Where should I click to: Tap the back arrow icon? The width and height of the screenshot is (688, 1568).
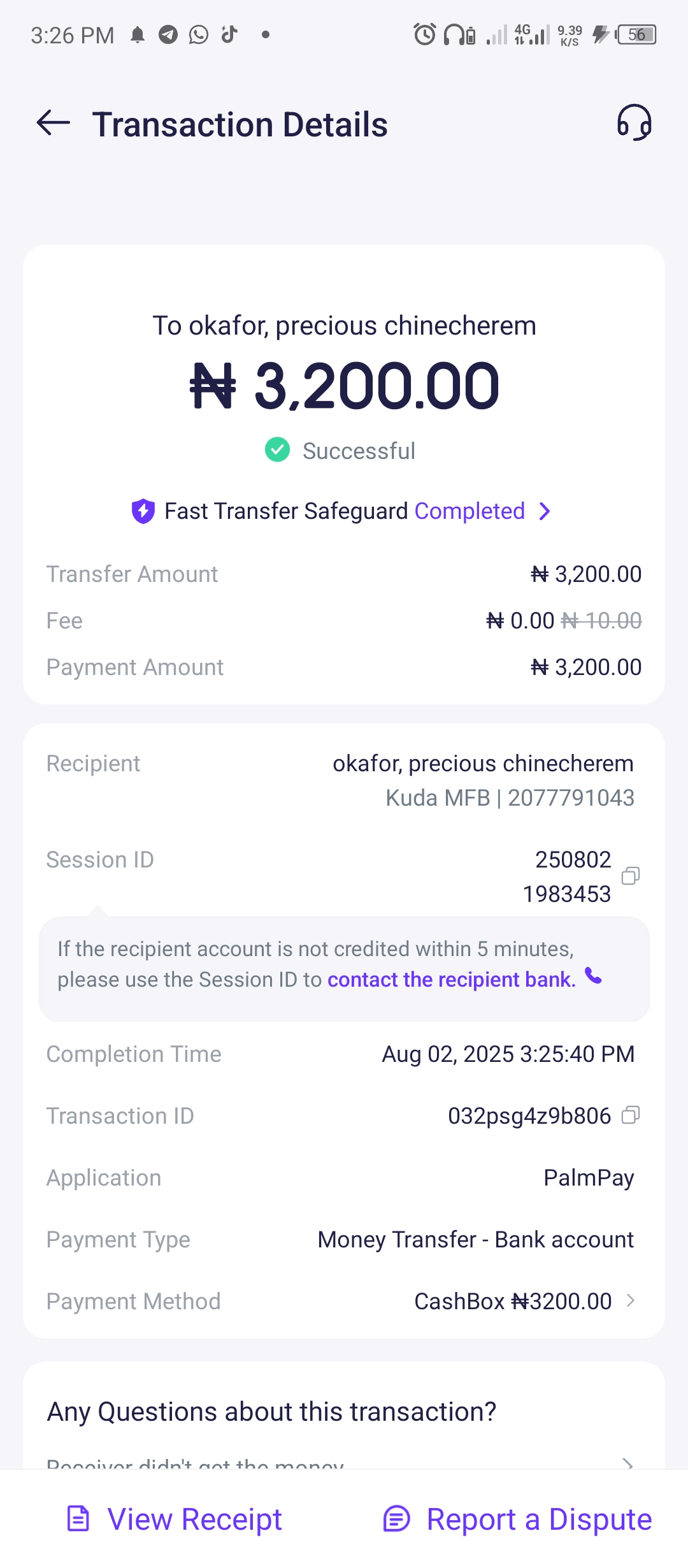(54, 123)
